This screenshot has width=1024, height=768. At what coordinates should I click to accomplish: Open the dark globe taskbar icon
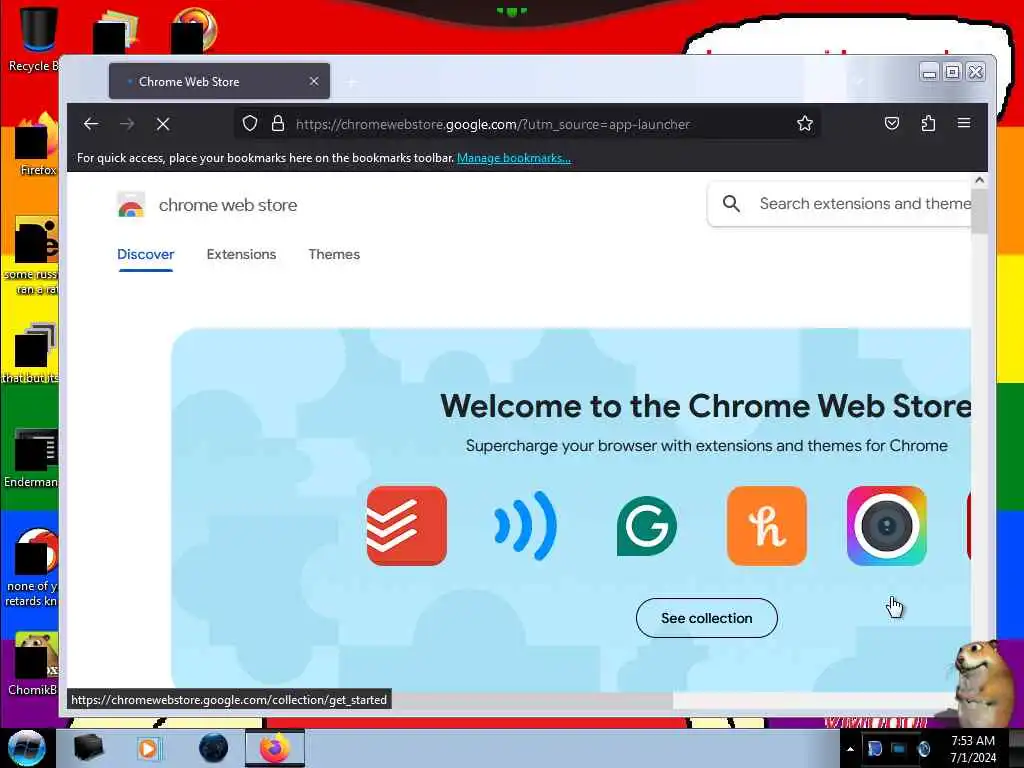(214, 748)
